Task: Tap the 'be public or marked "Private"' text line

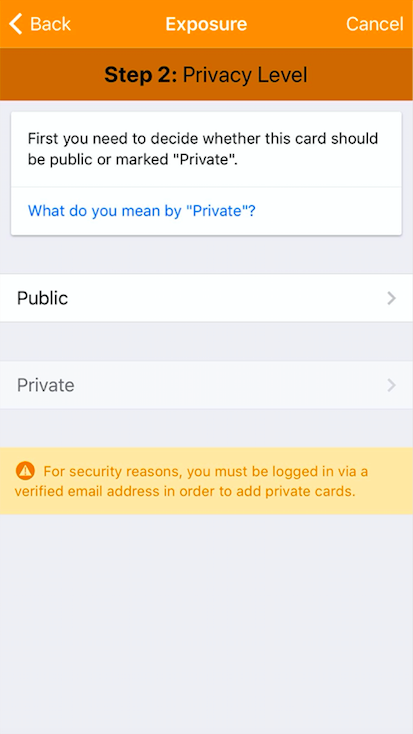Action: pos(133,160)
